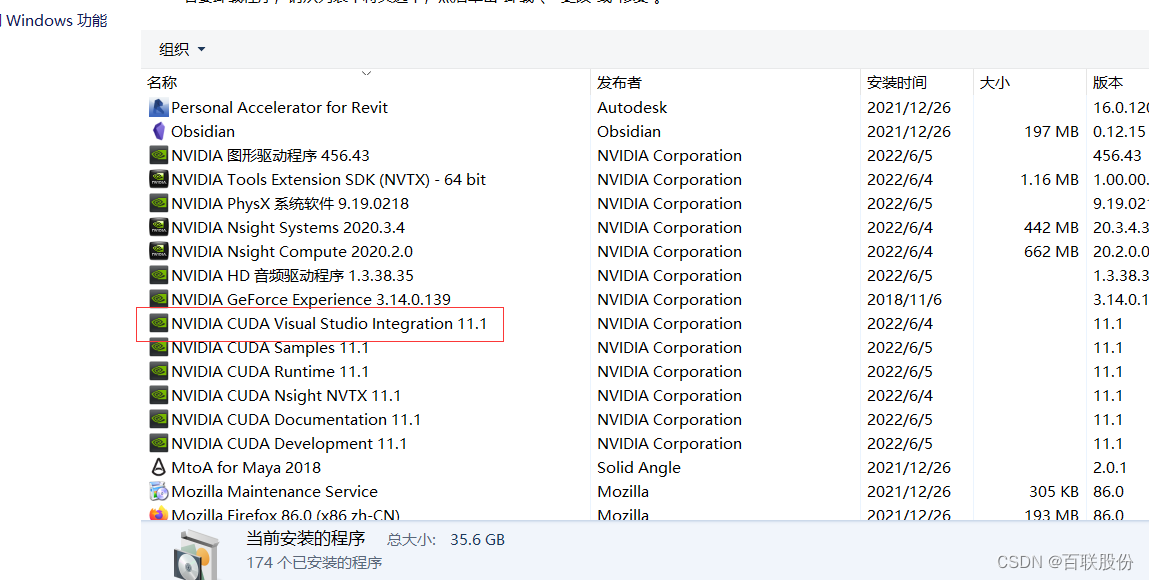Click the NVIDIA CUDA Samples 11.1 icon
Image resolution: width=1149 pixels, height=580 pixels.
[x=158, y=348]
